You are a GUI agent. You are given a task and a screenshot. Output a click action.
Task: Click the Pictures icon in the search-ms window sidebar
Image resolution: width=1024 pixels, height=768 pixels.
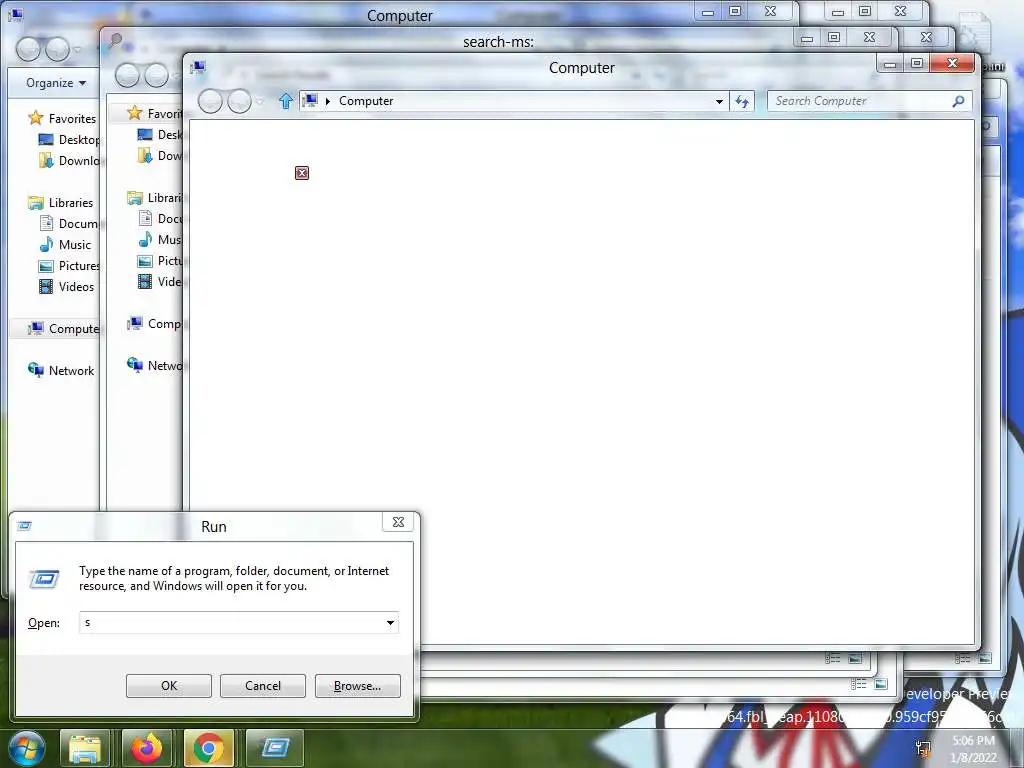coord(145,261)
